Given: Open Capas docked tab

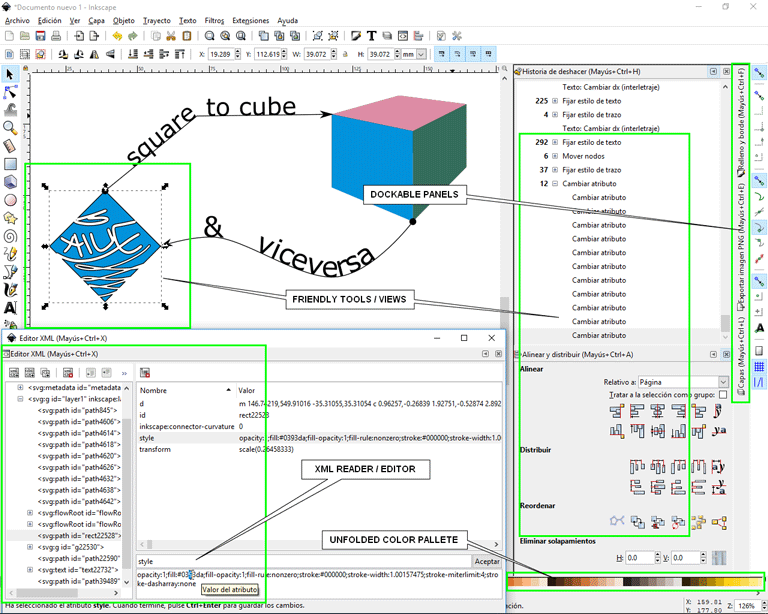Looking at the screenshot, I should click(x=741, y=356).
